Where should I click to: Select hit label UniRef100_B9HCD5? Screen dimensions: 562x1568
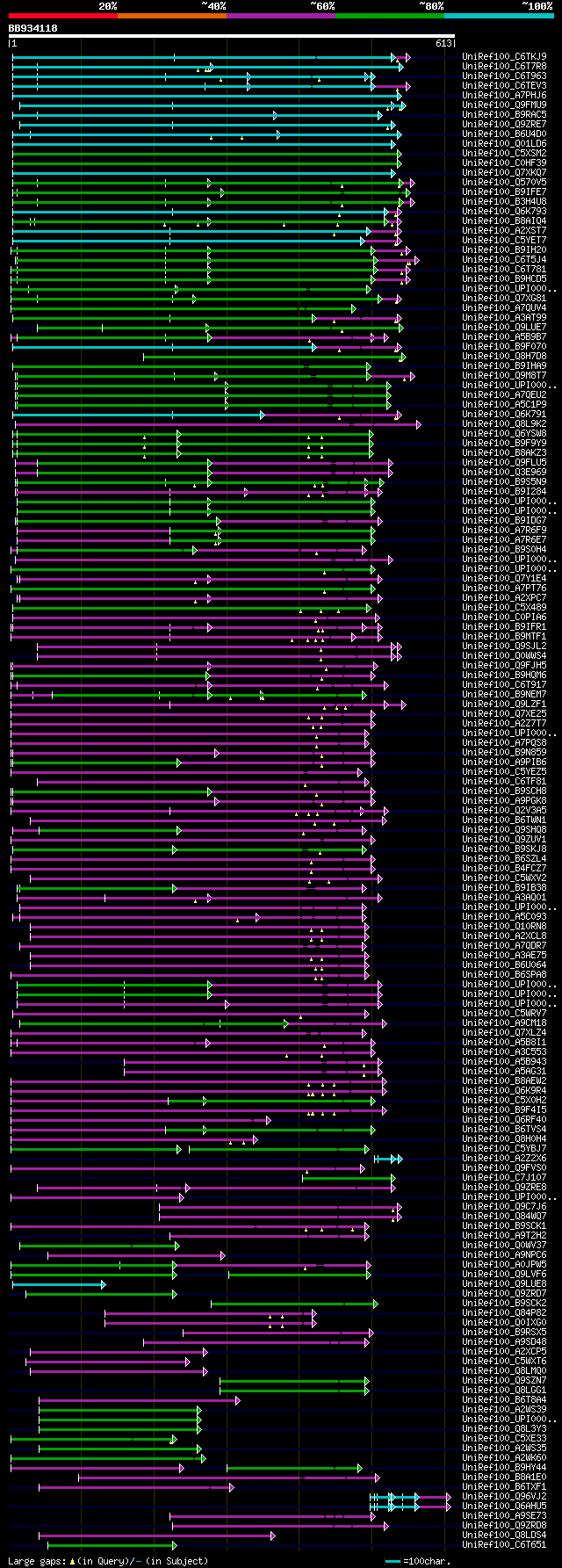pyautogui.click(x=504, y=278)
